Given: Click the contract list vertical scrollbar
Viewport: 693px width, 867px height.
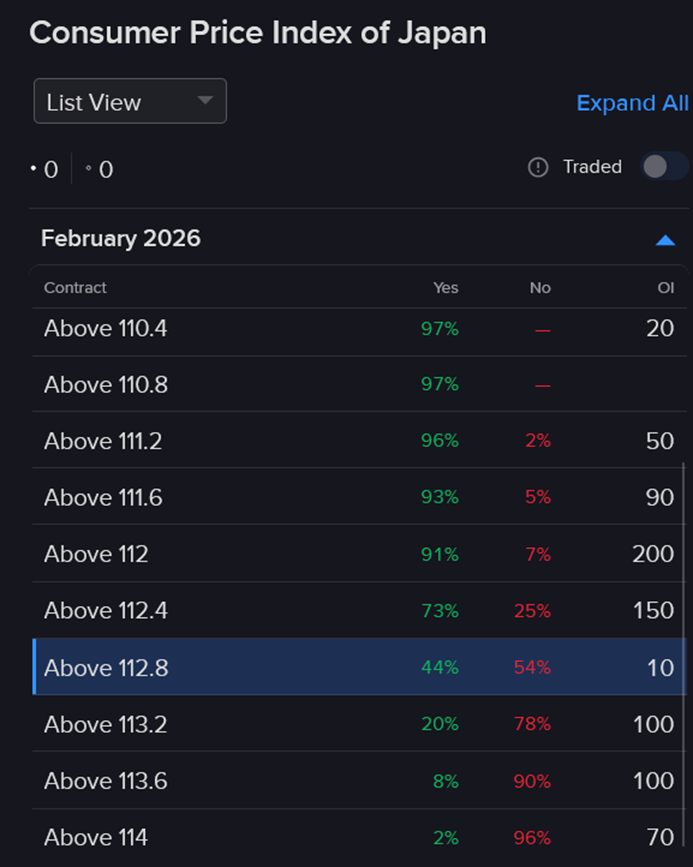Looking at the screenshot, I should tap(685, 600).
